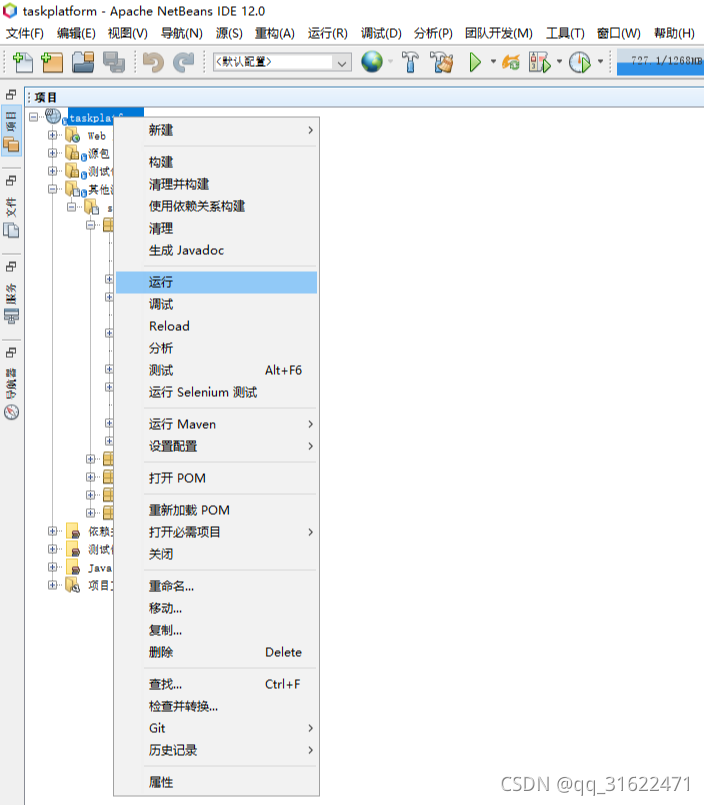Image resolution: width=704 pixels, height=805 pixels.
Task: Click the NetBeans logo in title bar
Action: point(10,11)
